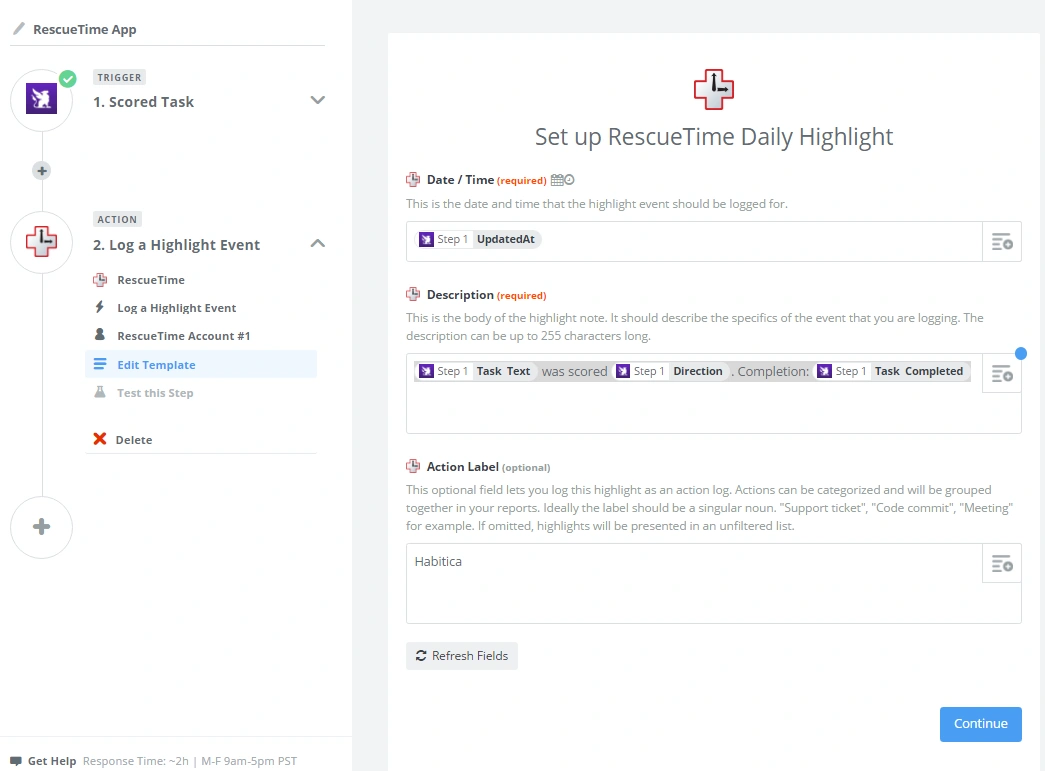The width and height of the screenshot is (1045, 771).
Task: Click the RescueTime action step circle icon
Action: coord(41,241)
